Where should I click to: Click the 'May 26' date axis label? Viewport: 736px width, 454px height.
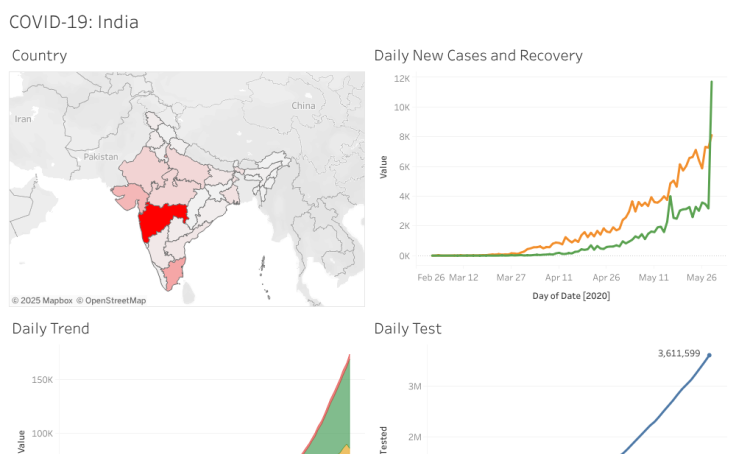(x=702, y=277)
